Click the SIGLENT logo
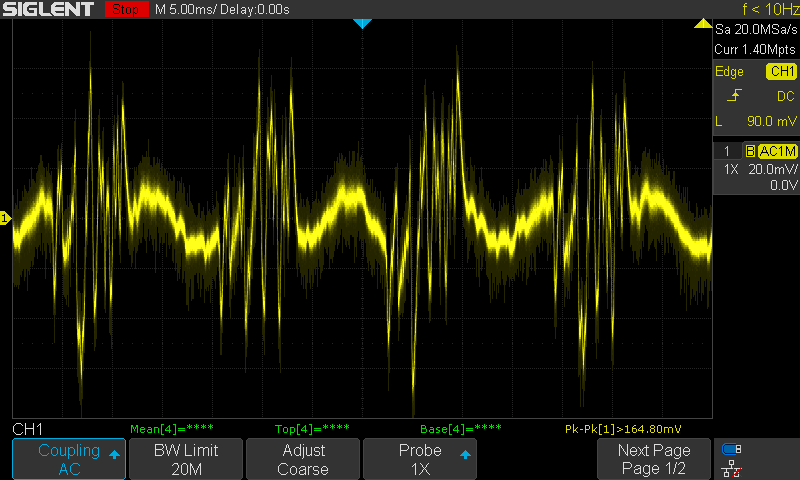This screenshot has width=800, height=480. pos(48,9)
